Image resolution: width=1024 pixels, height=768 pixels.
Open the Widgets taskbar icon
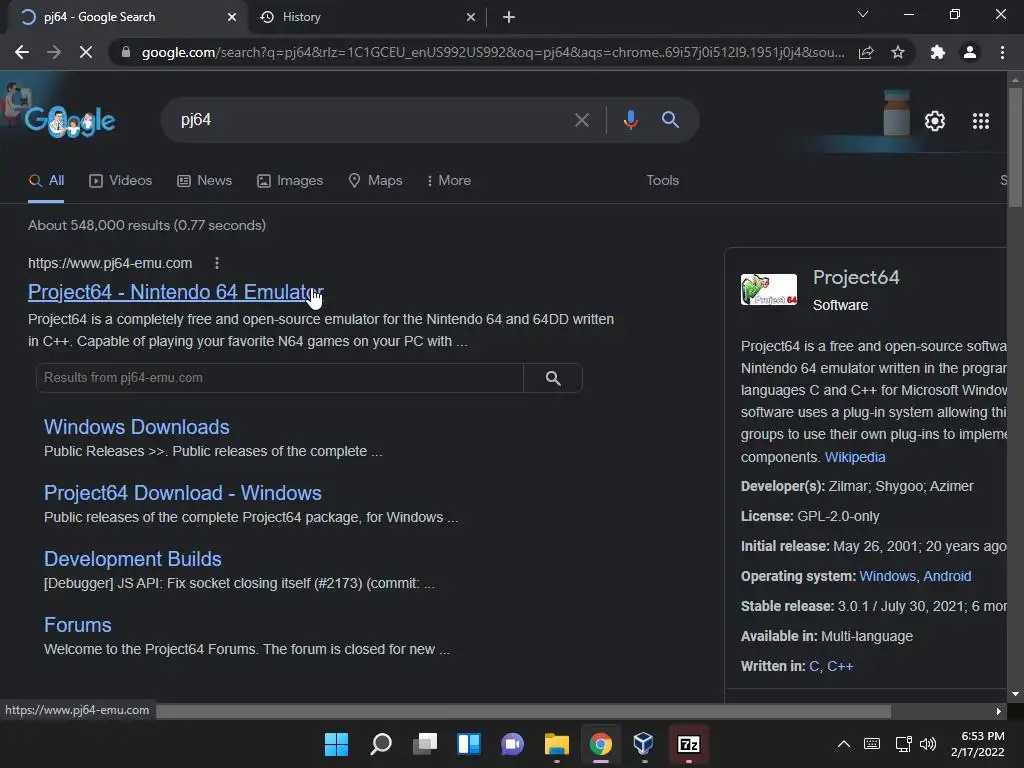pos(469,744)
